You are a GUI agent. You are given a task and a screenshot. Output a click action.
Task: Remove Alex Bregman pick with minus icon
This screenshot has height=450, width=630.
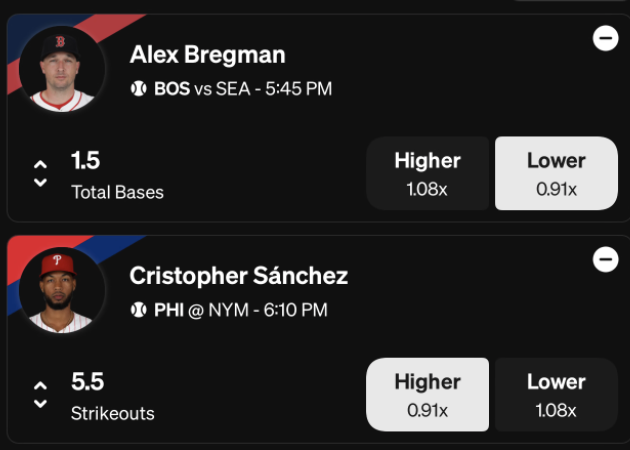[x=605, y=38]
